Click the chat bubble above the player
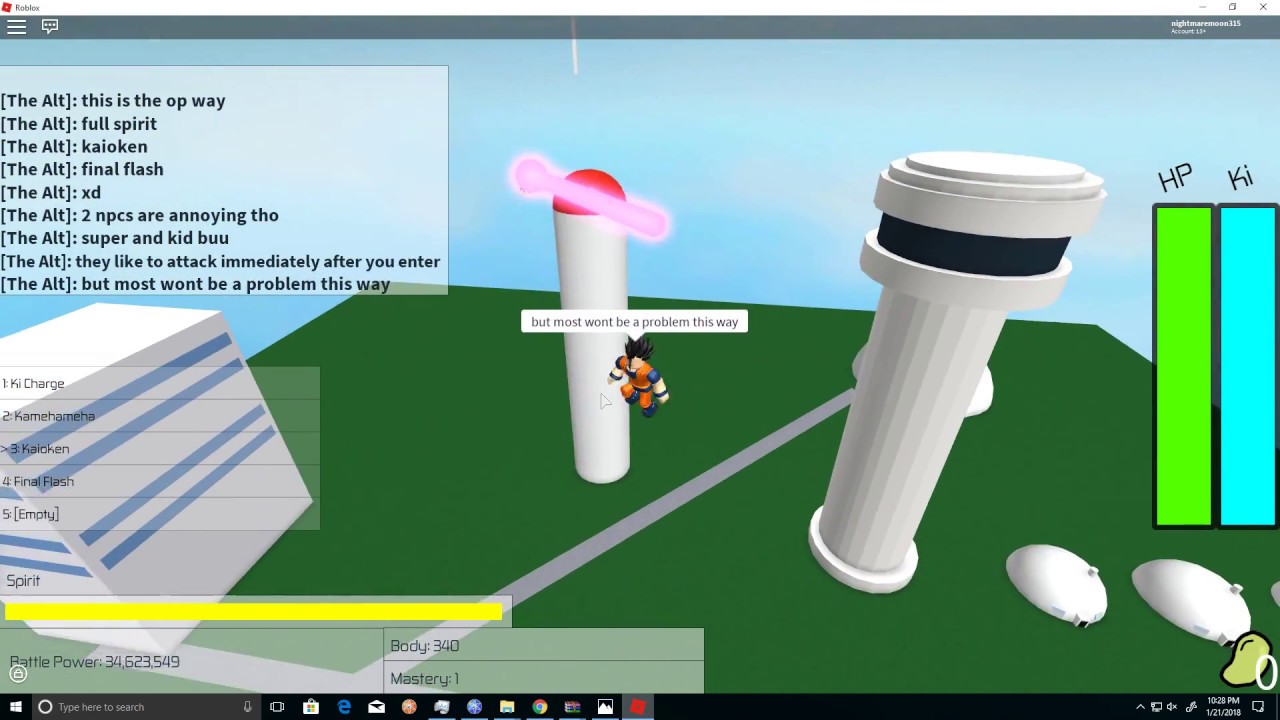This screenshot has width=1280, height=720. coord(634,322)
